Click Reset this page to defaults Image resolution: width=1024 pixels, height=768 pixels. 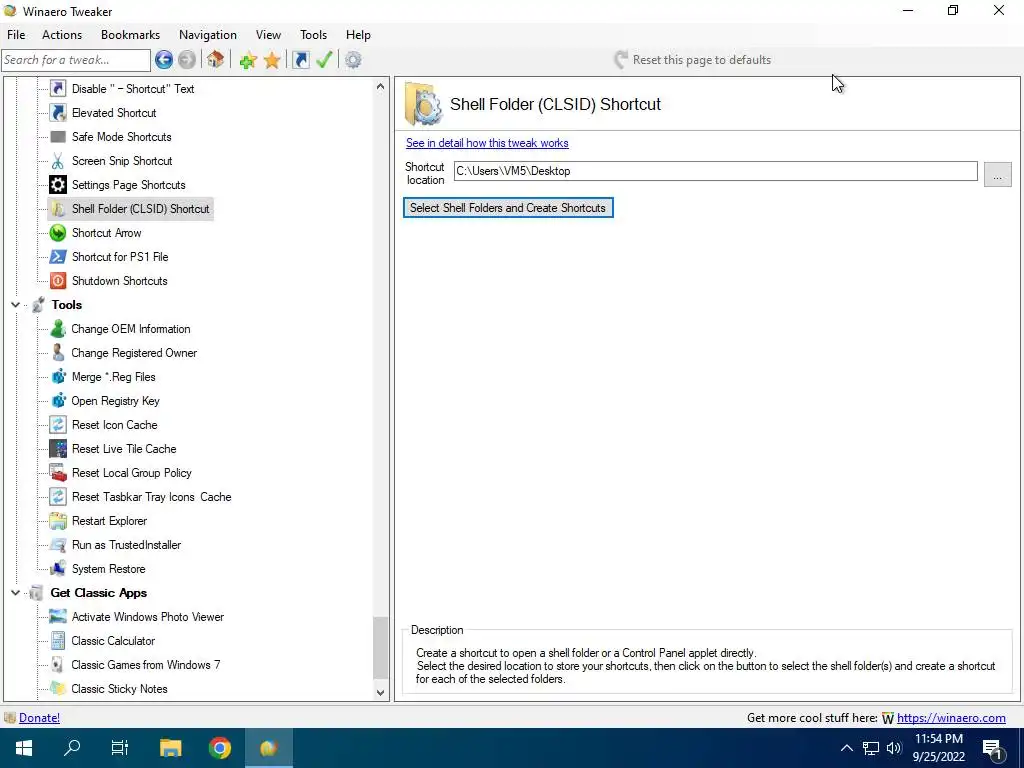coord(693,60)
